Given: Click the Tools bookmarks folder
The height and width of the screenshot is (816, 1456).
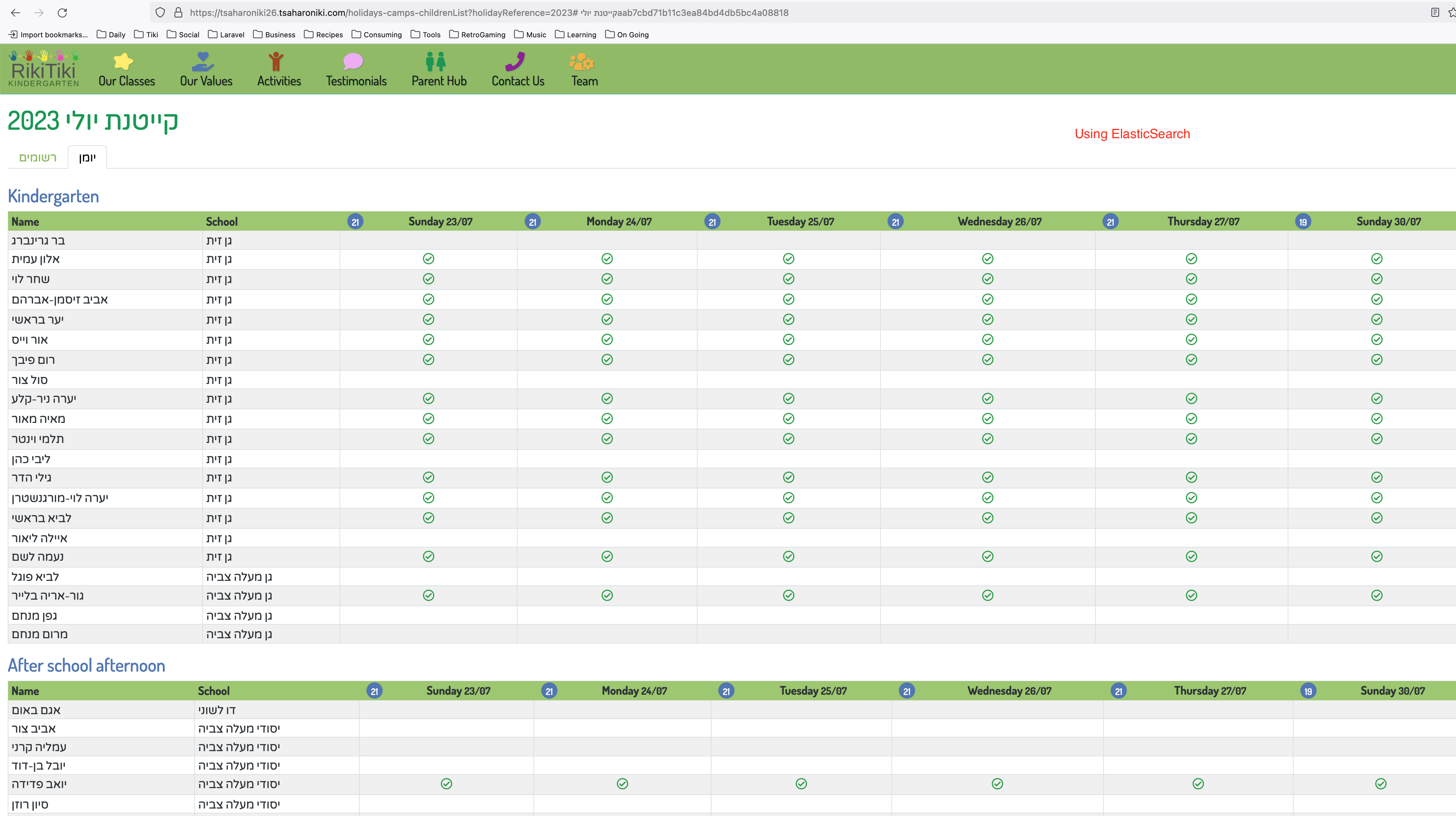Looking at the screenshot, I should [425, 34].
